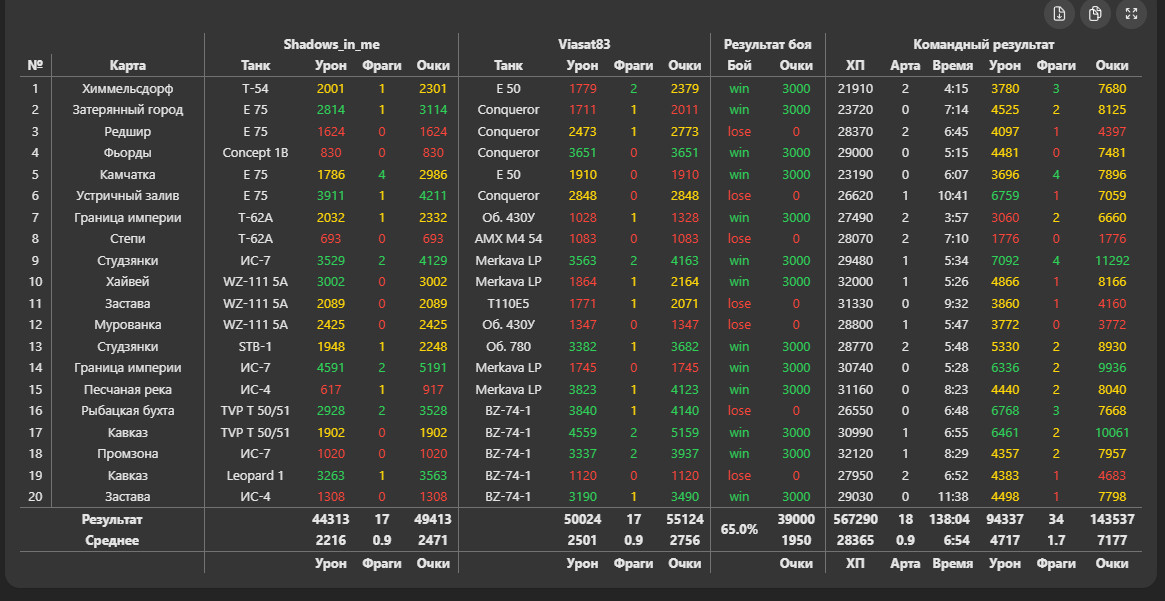Select the Viasat83 player header
Screen dimensions: 1165x601
click(584, 45)
